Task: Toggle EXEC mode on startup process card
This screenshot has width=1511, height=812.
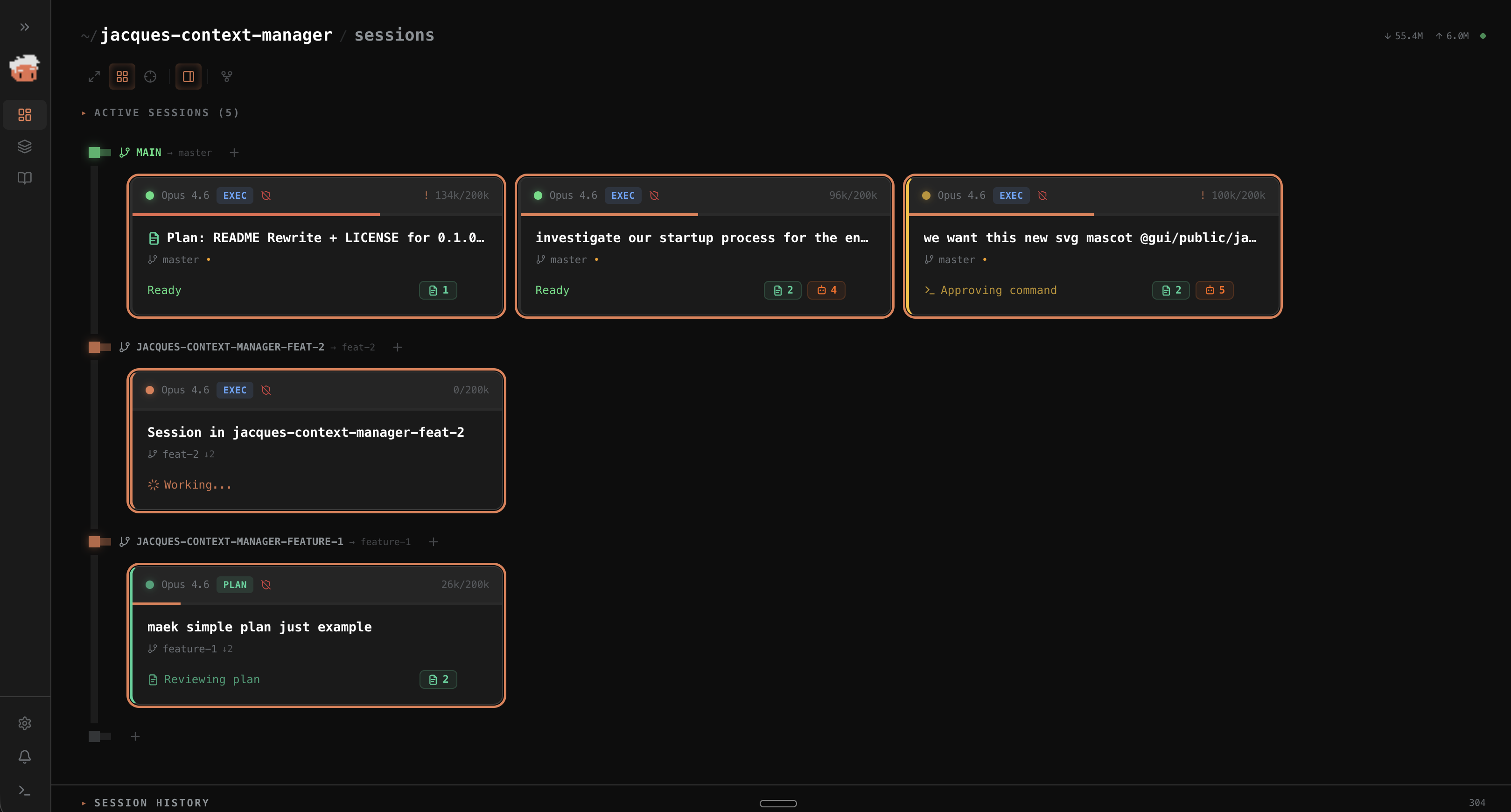Action: point(623,196)
